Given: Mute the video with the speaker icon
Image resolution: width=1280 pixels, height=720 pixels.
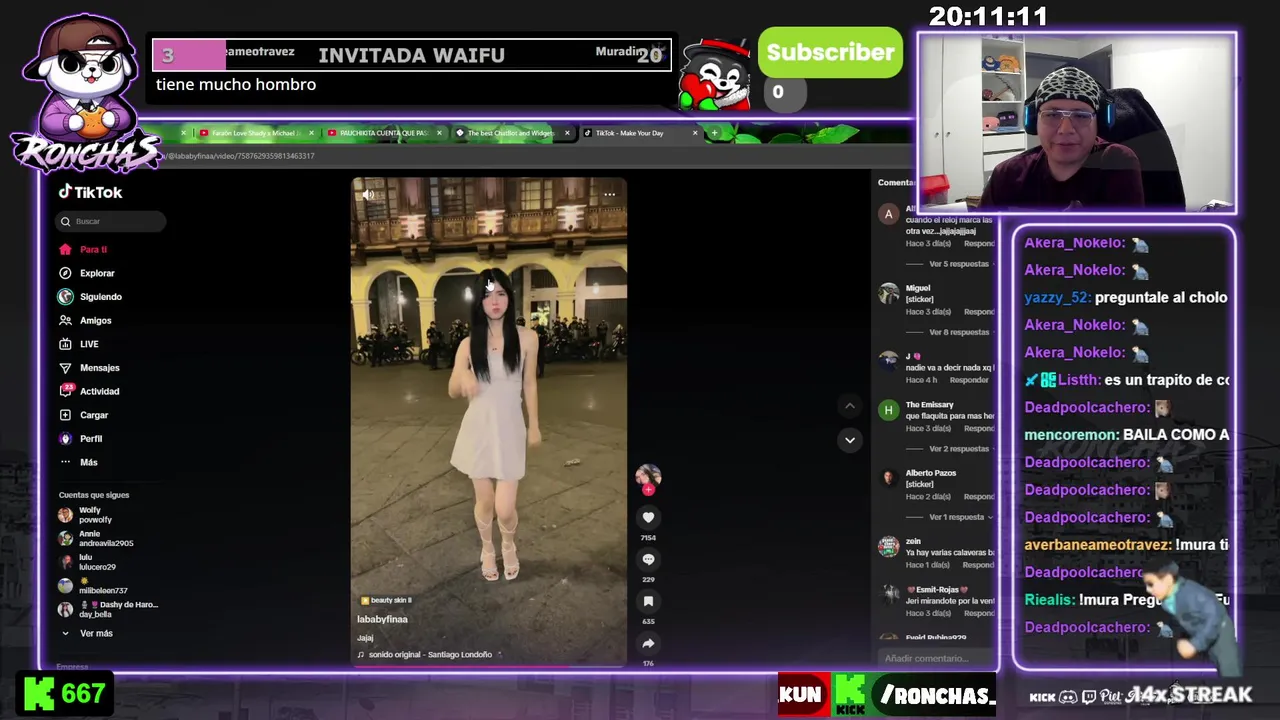Looking at the screenshot, I should (368, 195).
